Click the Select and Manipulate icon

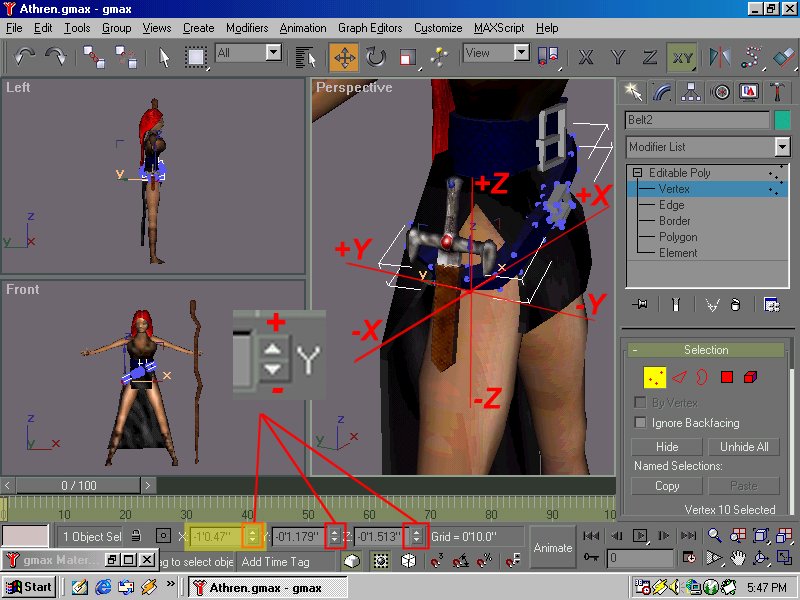click(439, 57)
